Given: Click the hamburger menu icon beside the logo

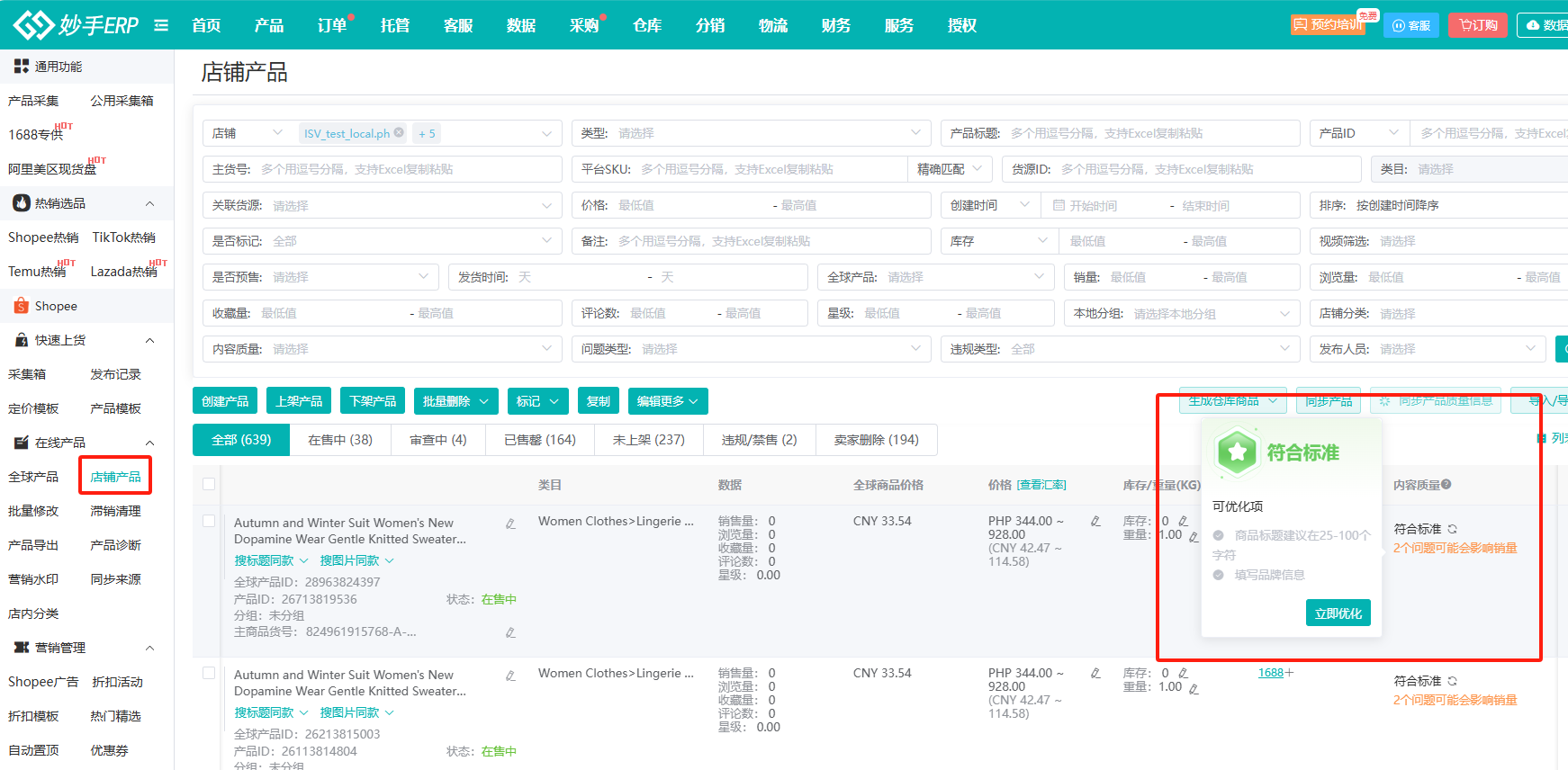Looking at the screenshot, I should (x=161, y=25).
